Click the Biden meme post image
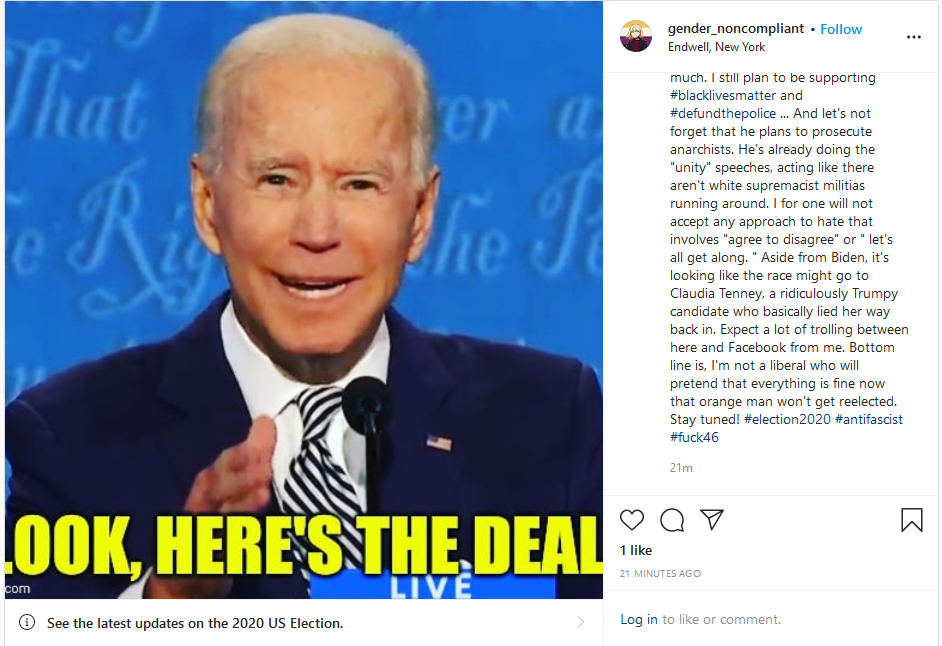This screenshot has height=646, width=942. [303, 299]
